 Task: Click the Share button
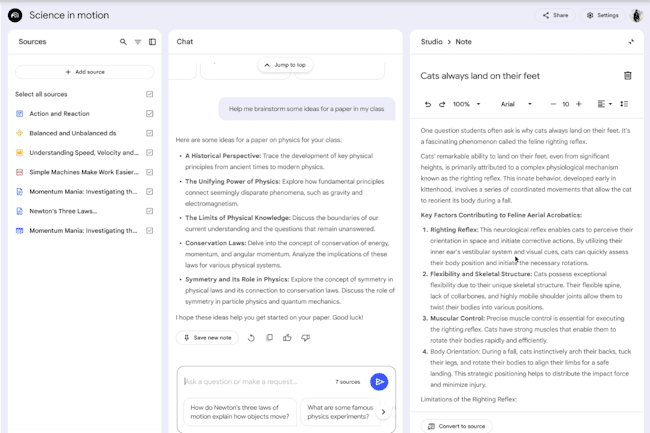pyautogui.click(x=555, y=15)
